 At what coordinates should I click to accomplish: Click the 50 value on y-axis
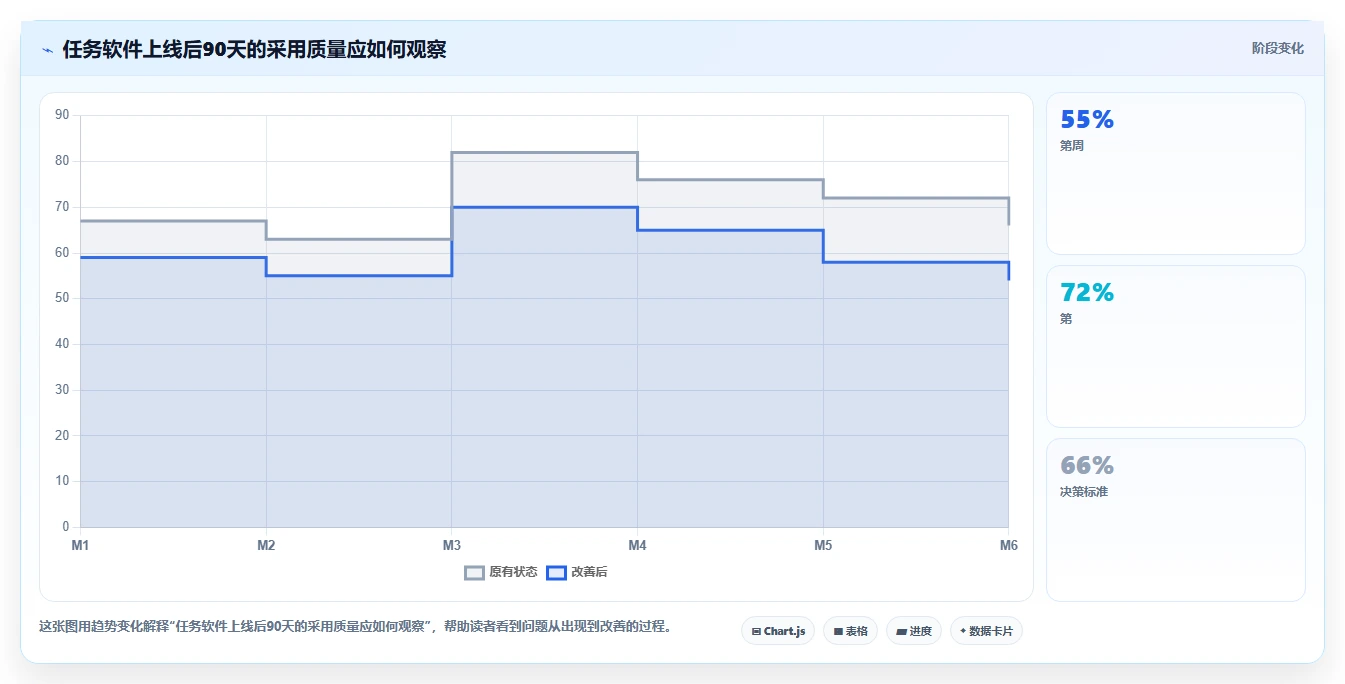coord(62,298)
